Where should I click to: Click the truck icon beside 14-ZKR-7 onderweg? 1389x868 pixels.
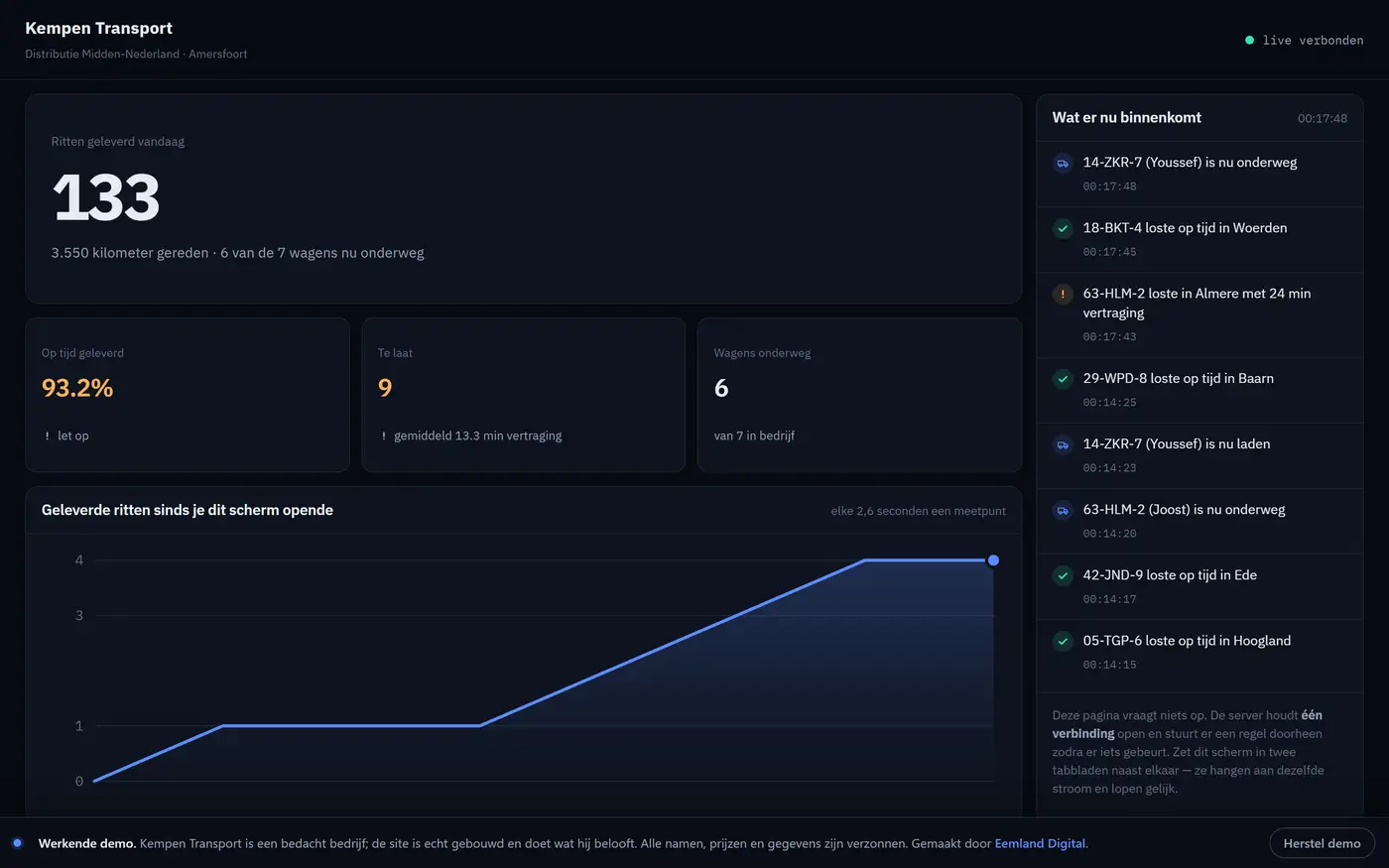point(1063,164)
